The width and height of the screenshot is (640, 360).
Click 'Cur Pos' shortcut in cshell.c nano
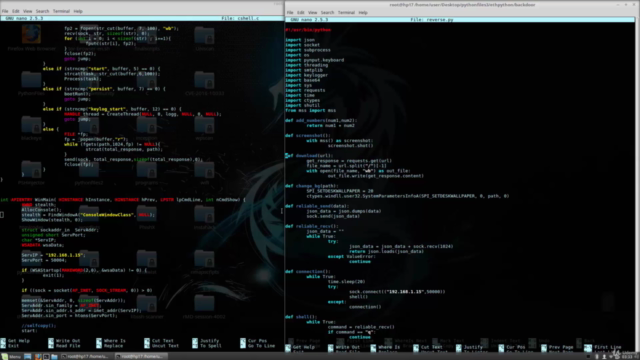(257, 341)
